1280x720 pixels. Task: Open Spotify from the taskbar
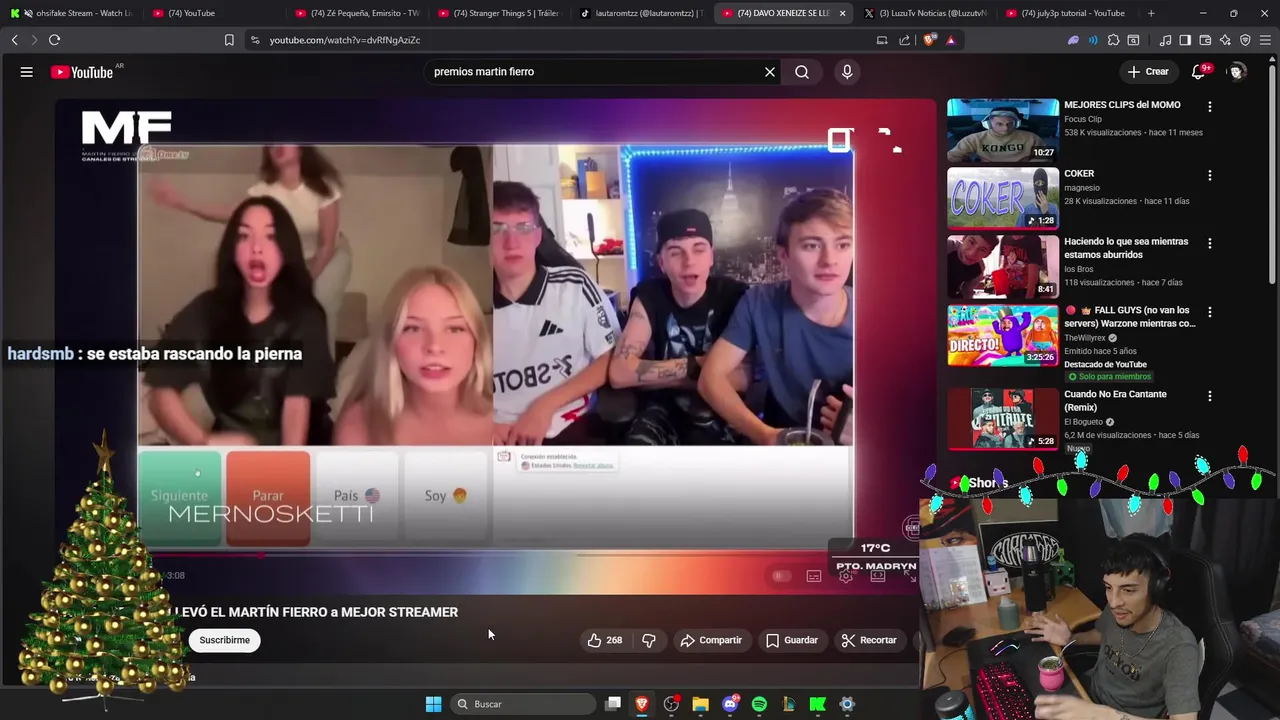point(759,704)
